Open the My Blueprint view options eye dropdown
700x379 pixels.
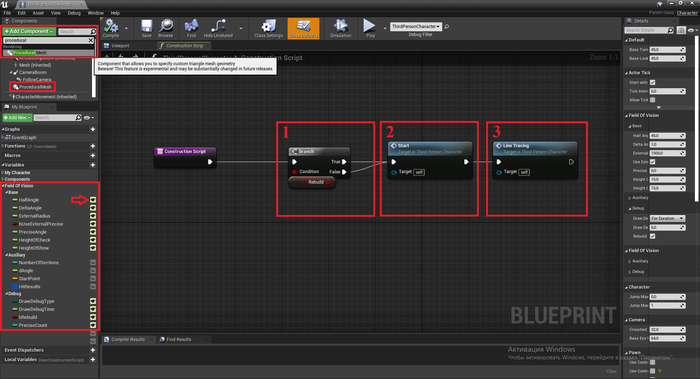(89, 118)
